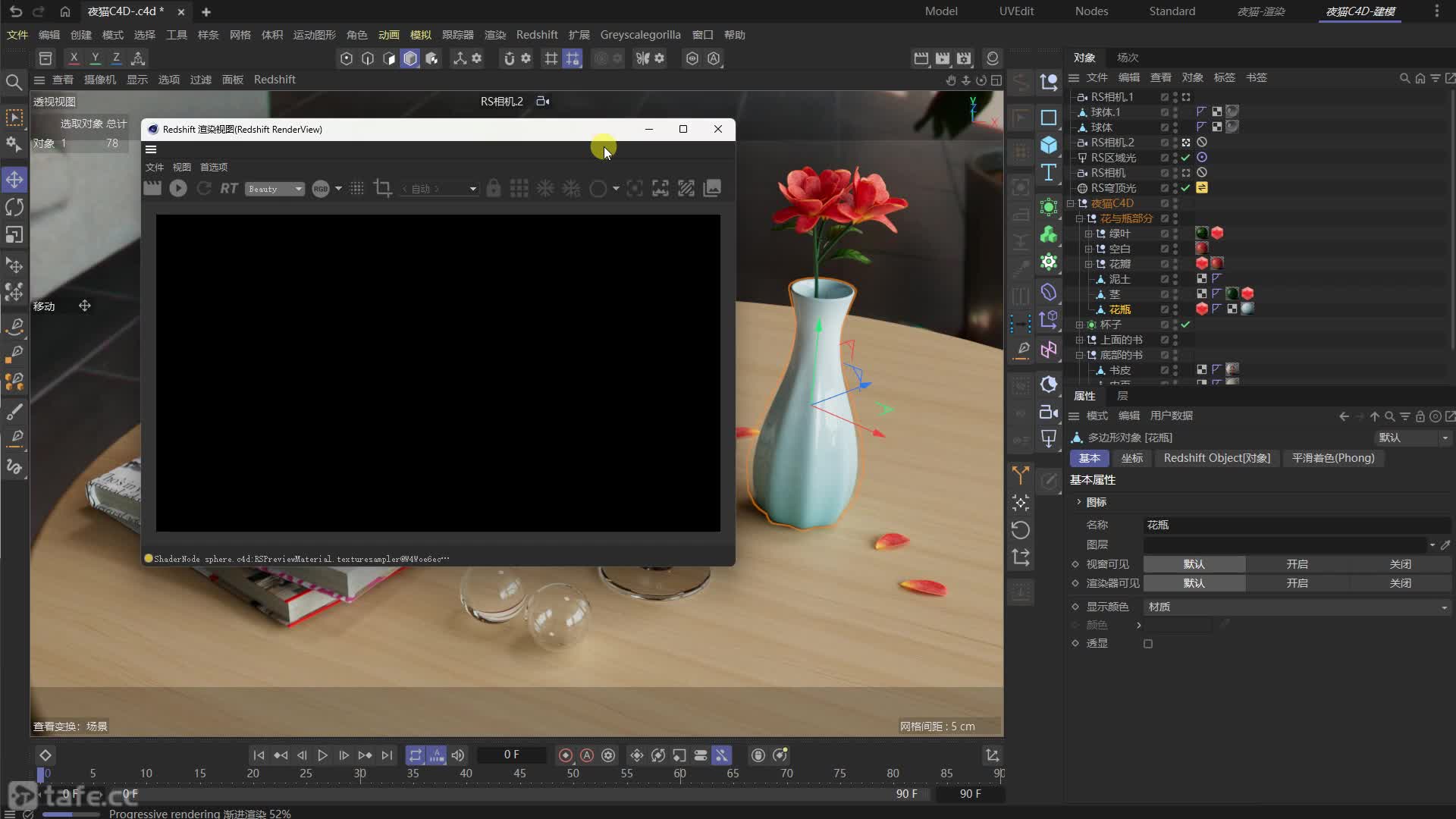Click the Cube primitive icon in right palette

pos(1049,145)
